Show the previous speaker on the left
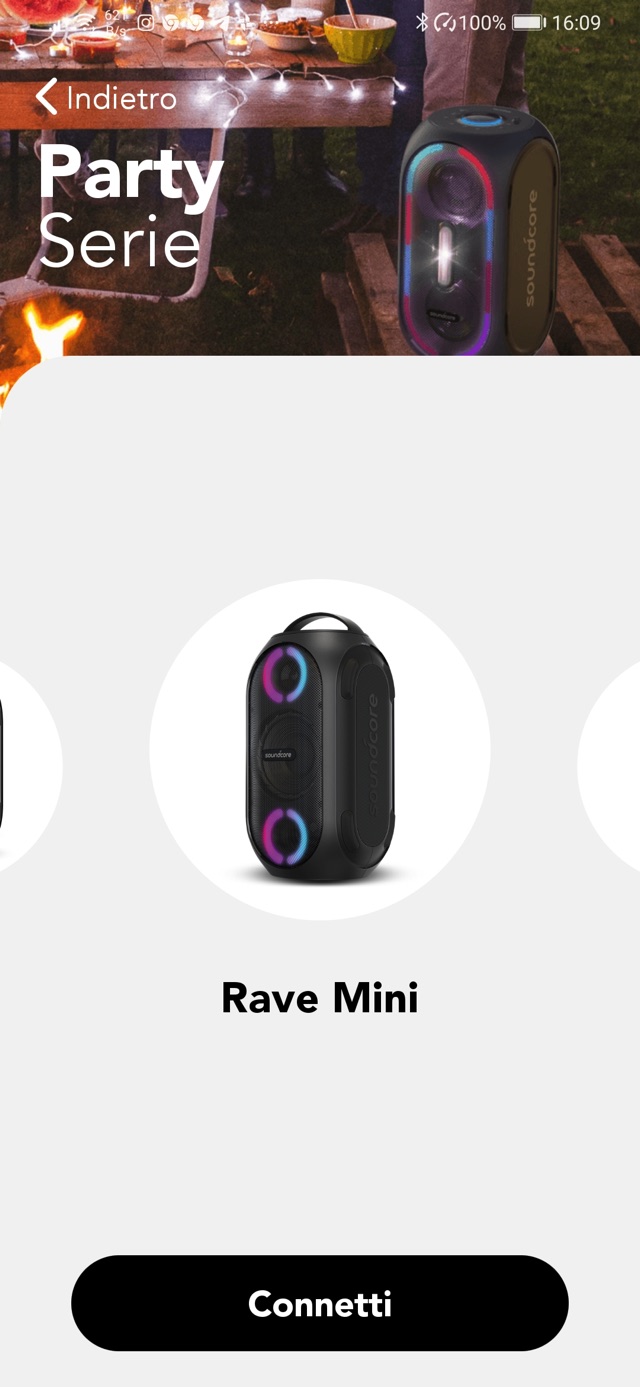 30,766
